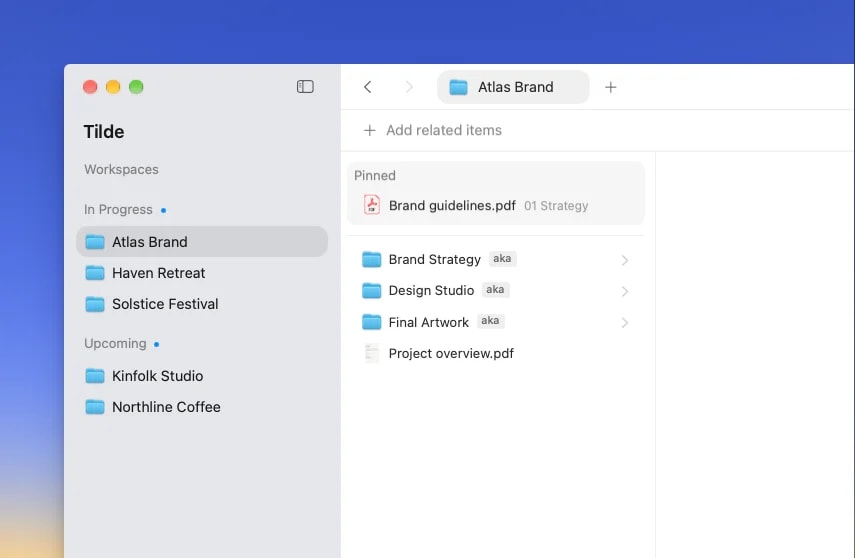Image resolution: width=855 pixels, height=558 pixels.
Task: Open a new tab with plus icon
Action: pyautogui.click(x=611, y=87)
